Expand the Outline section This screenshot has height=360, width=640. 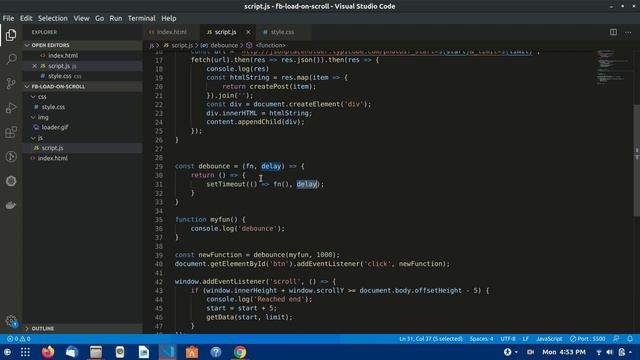[x=83, y=328]
